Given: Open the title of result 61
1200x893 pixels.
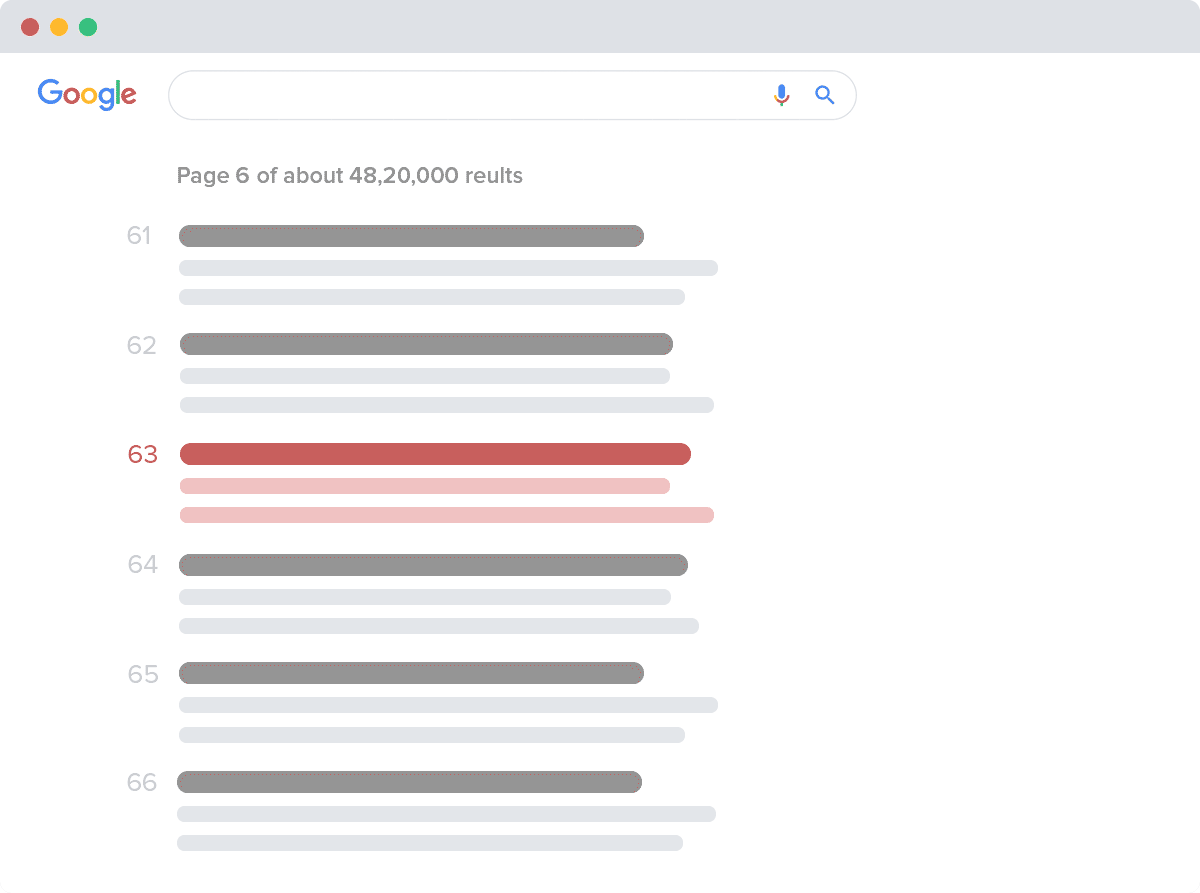Looking at the screenshot, I should (411, 236).
